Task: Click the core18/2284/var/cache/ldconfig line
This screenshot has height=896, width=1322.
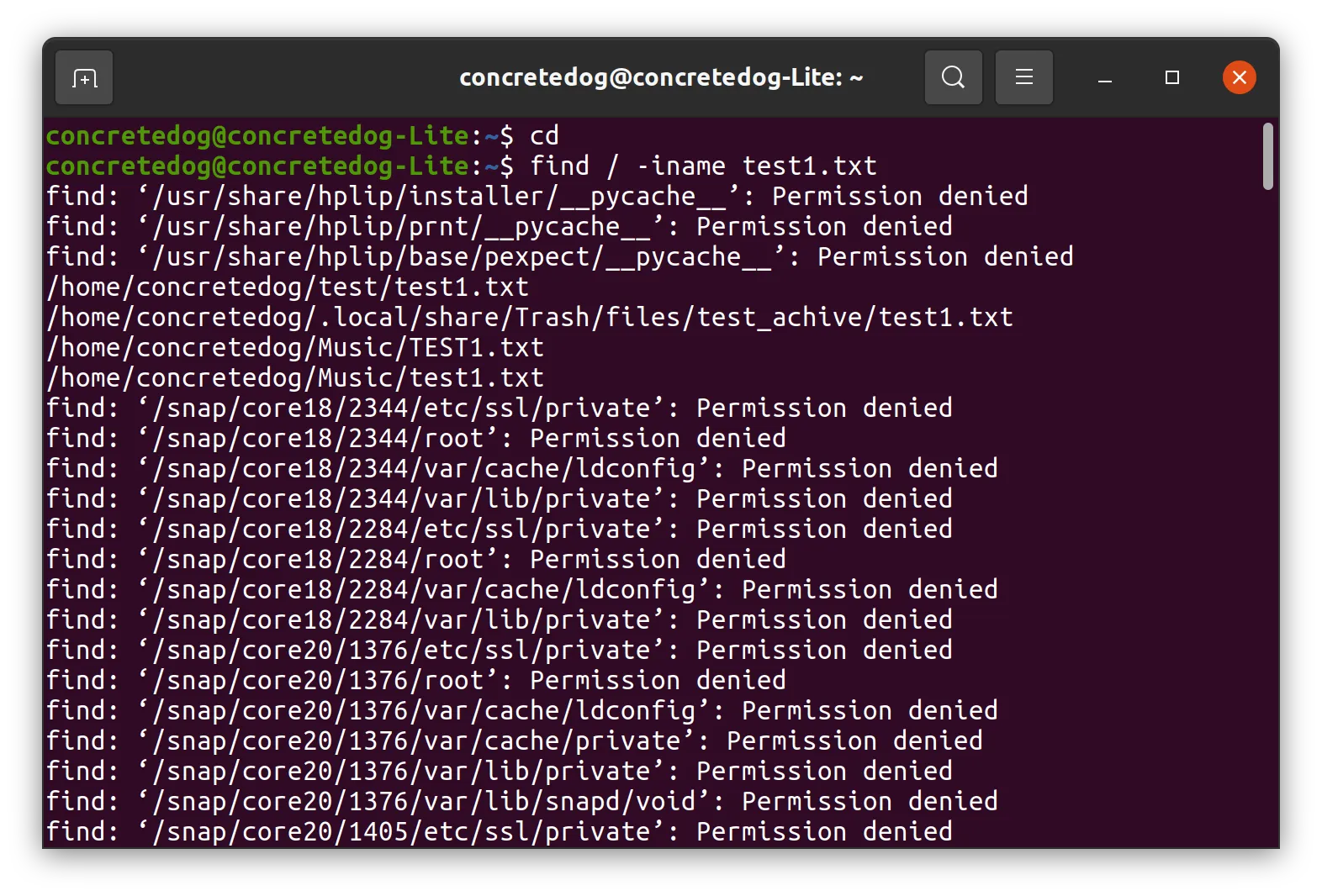Action: (x=522, y=589)
